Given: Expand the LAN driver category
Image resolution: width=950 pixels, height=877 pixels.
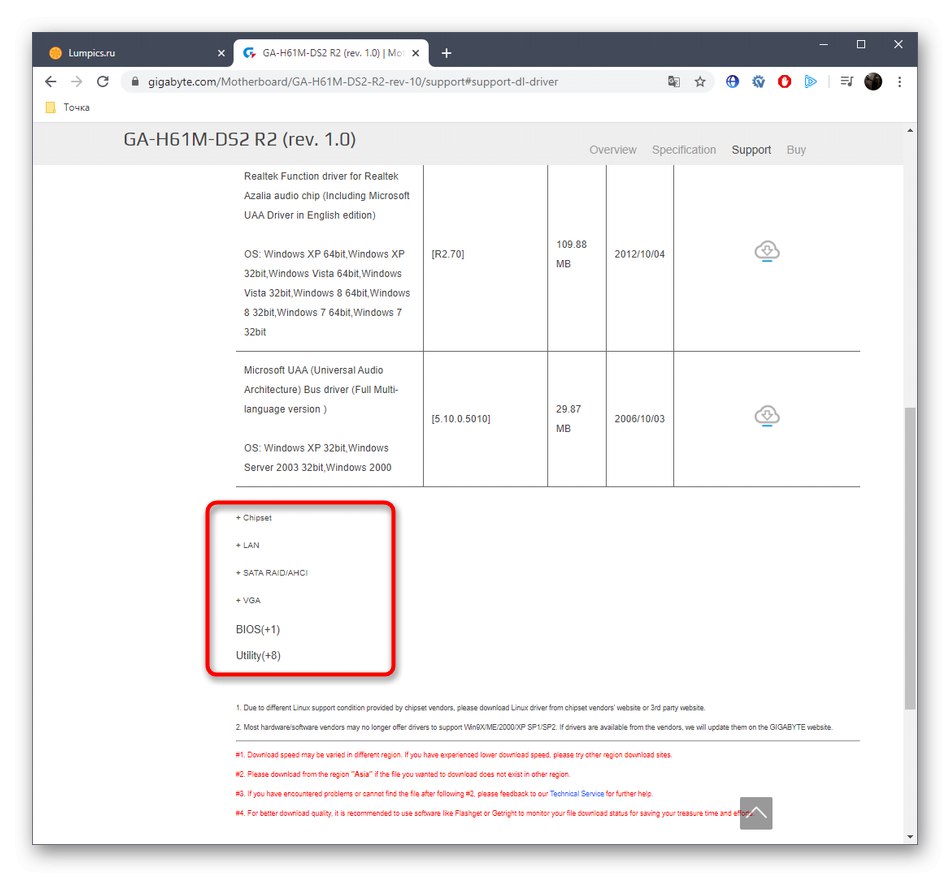Looking at the screenshot, I should pos(247,545).
